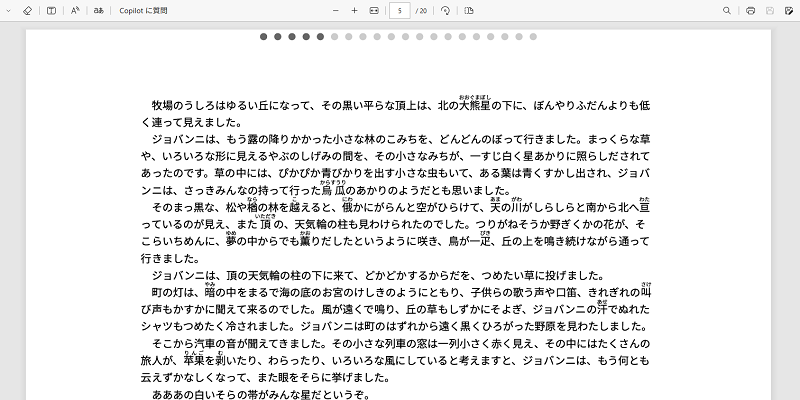Click the line starting 町の灯は、
This screenshot has height=400, width=800.
[402, 292]
